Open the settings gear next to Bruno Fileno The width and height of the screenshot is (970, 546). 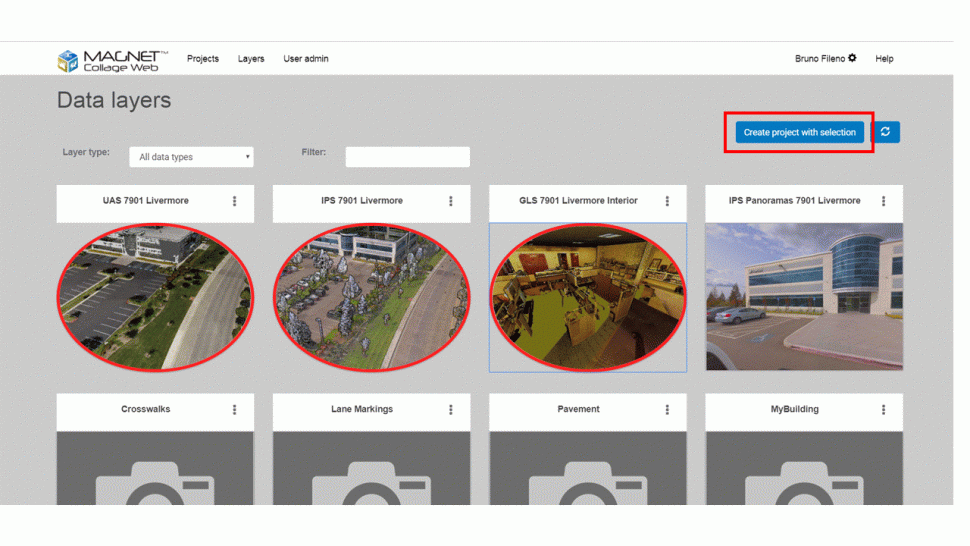[x=852, y=58]
